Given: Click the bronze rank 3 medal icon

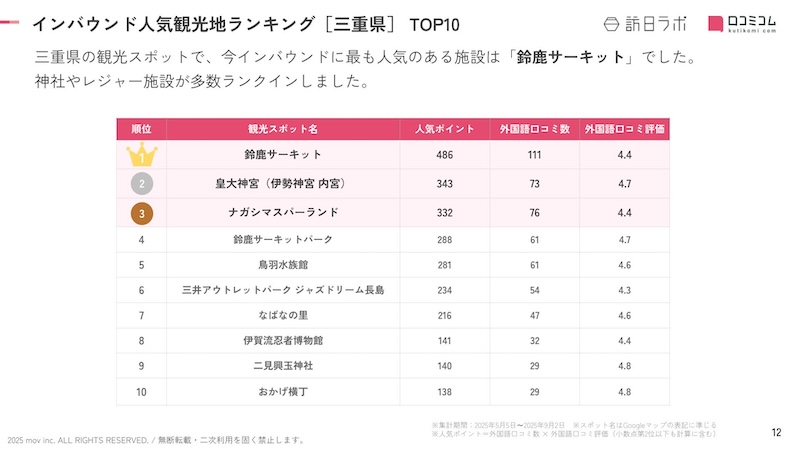Looking at the screenshot, I should point(142,212).
